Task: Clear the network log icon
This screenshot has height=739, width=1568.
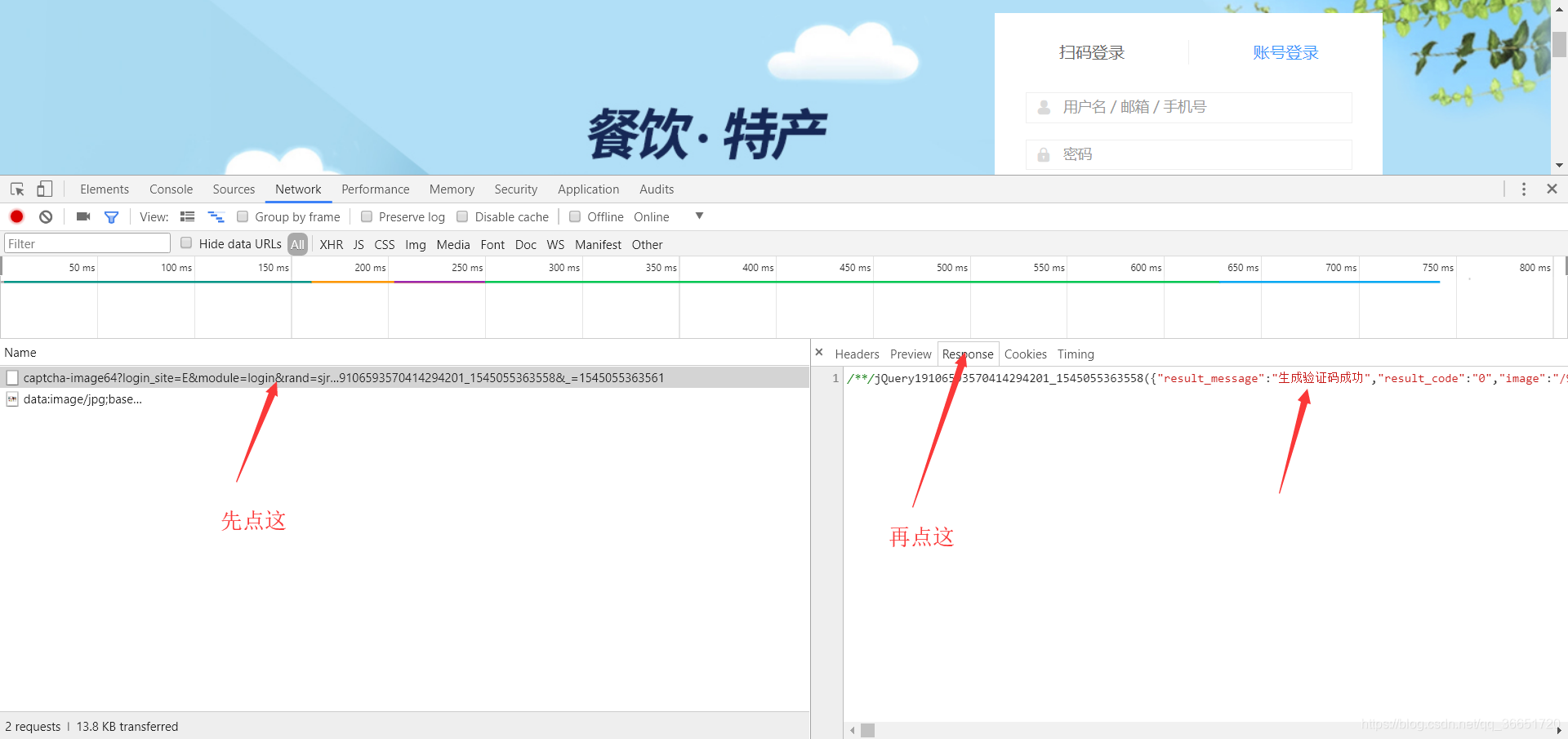Action: [x=46, y=216]
